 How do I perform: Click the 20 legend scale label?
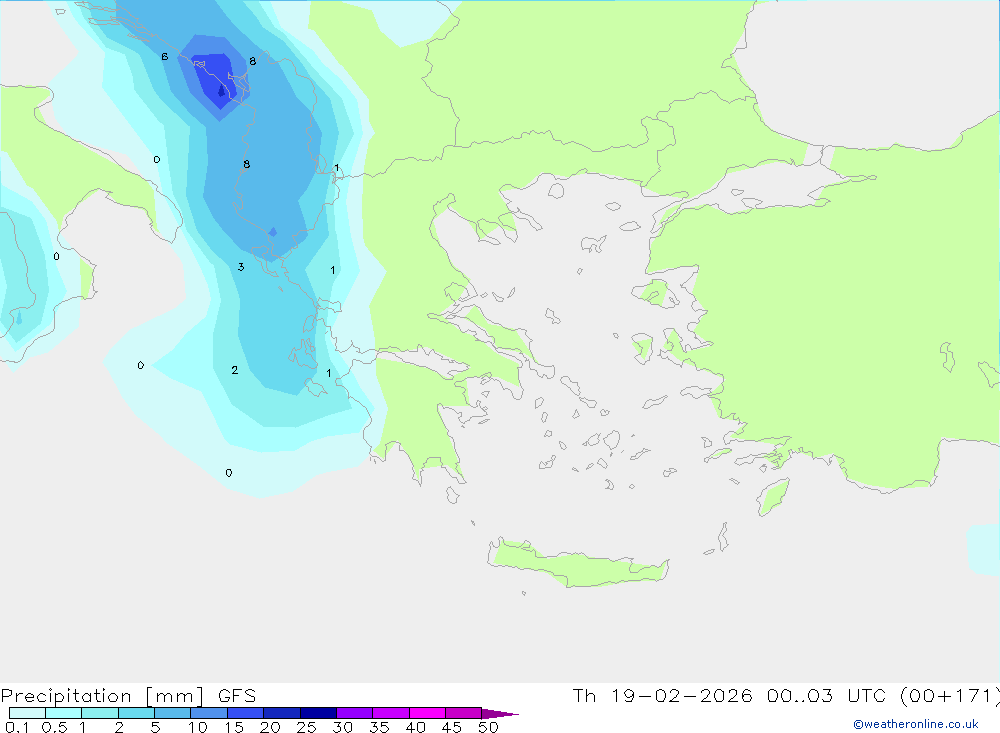[270, 727]
